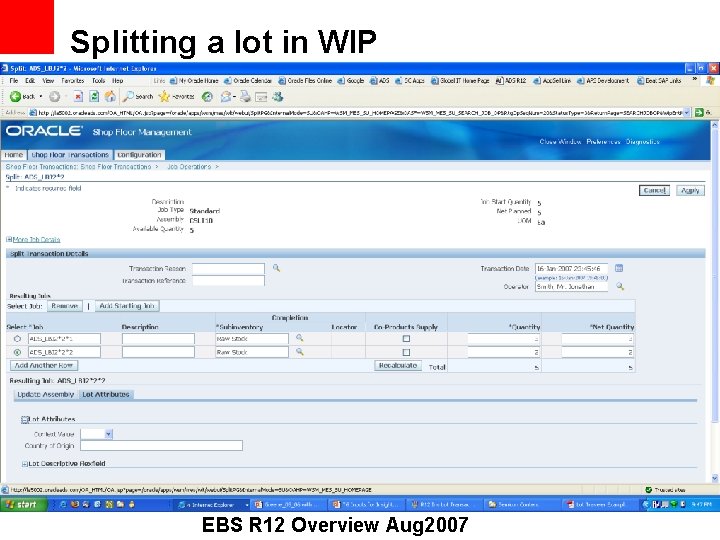Select radio button for job ADS_LBJ2*2*2
This screenshot has height=540, width=720.
[17, 353]
